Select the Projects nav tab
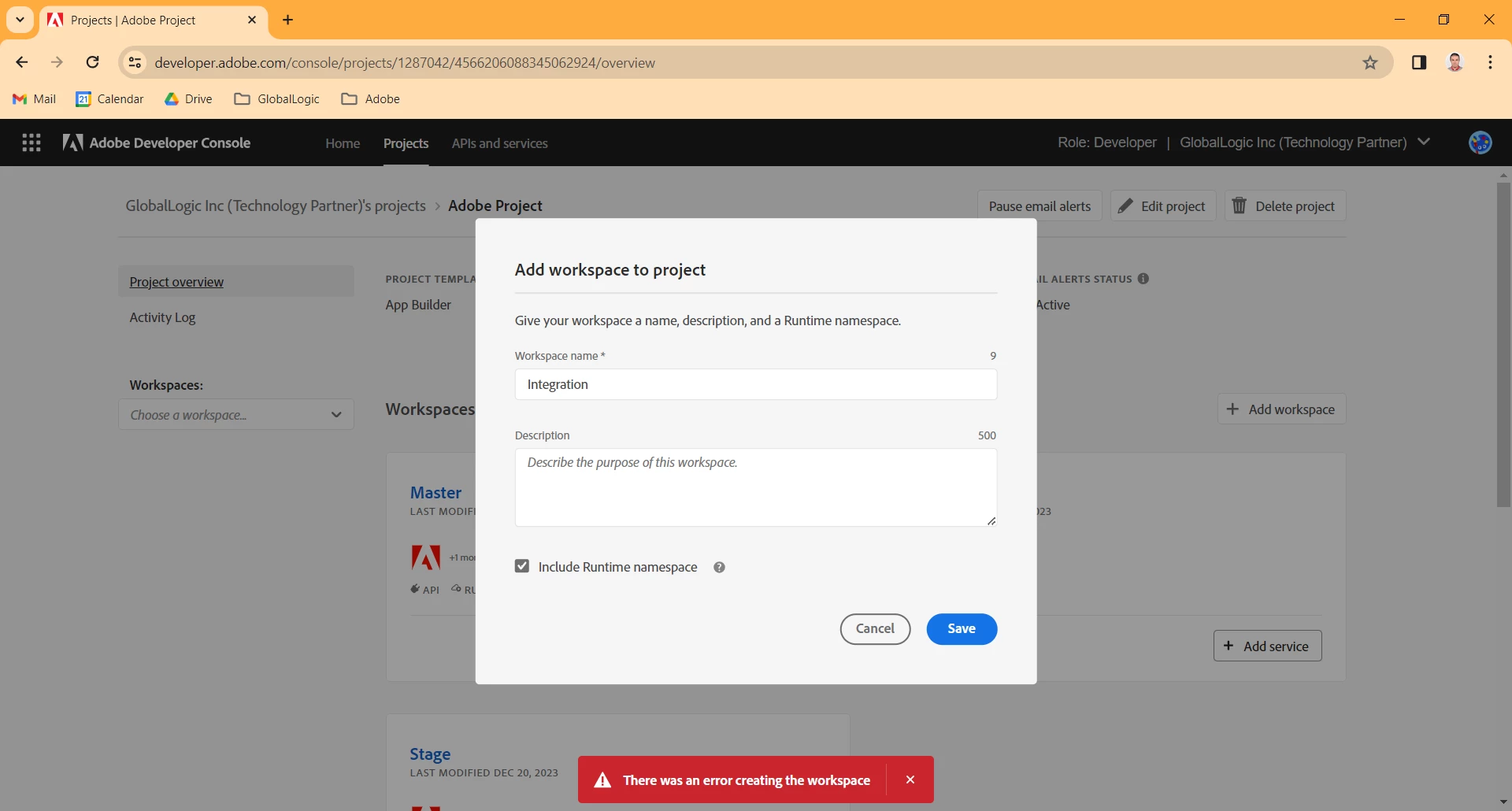The height and width of the screenshot is (811, 1512). click(406, 143)
